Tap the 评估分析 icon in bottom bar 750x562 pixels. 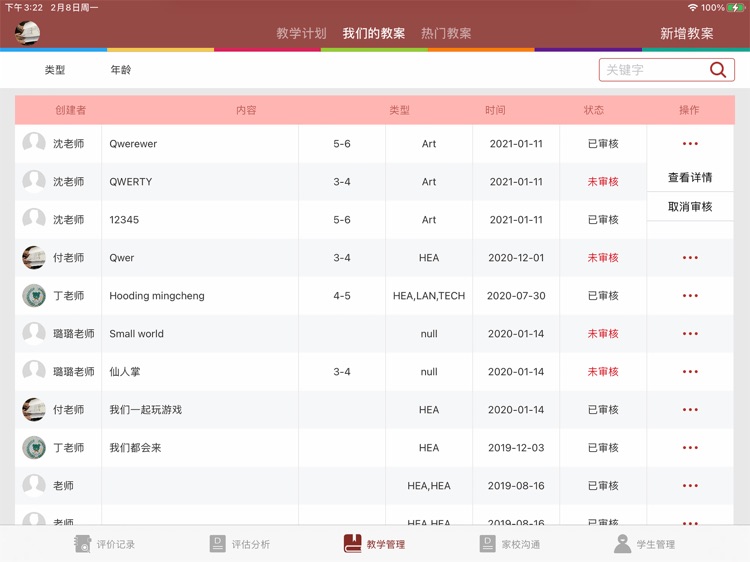click(x=217, y=544)
